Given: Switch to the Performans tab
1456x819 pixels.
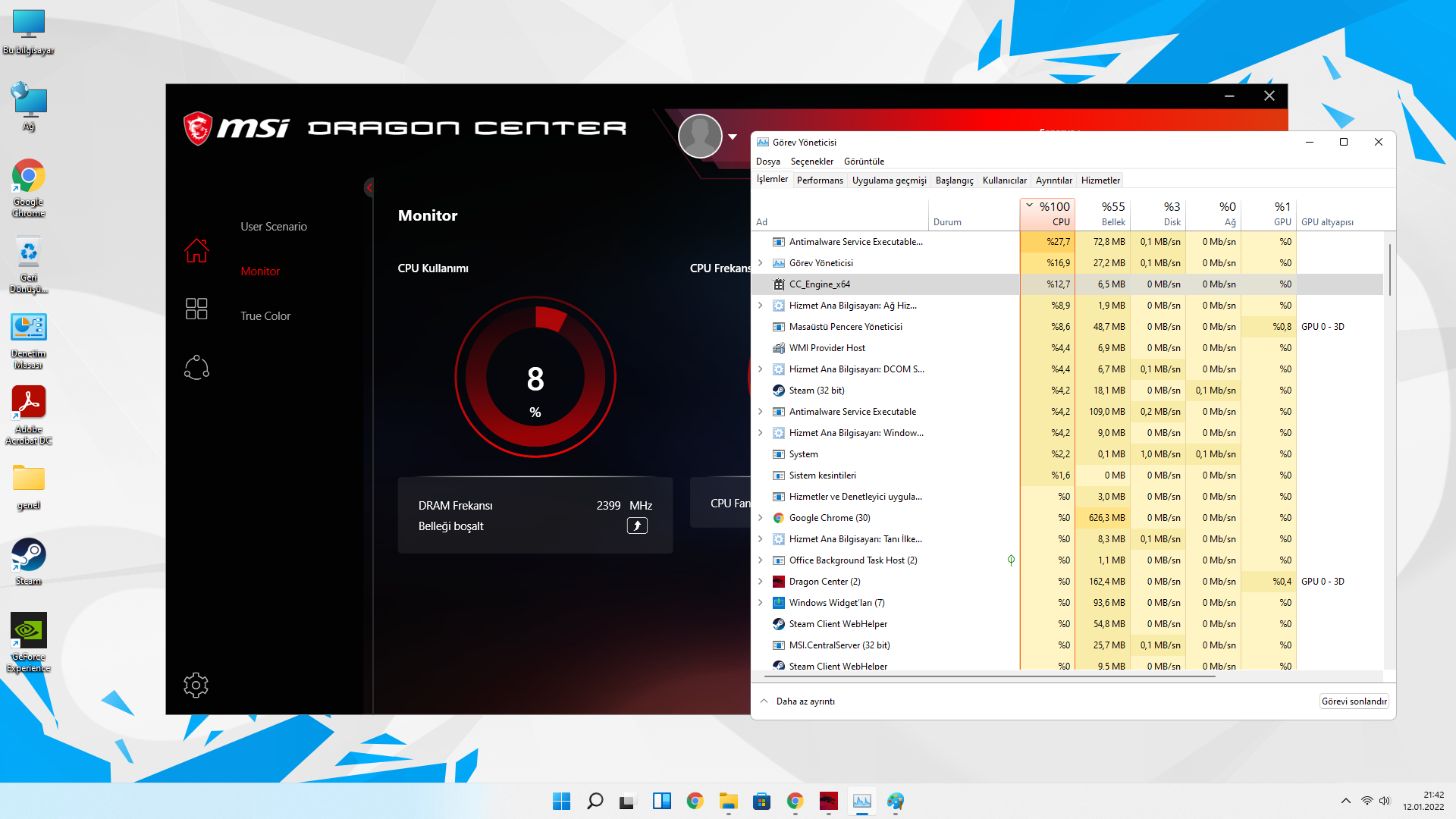Looking at the screenshot, I should [x=819, y=180].
